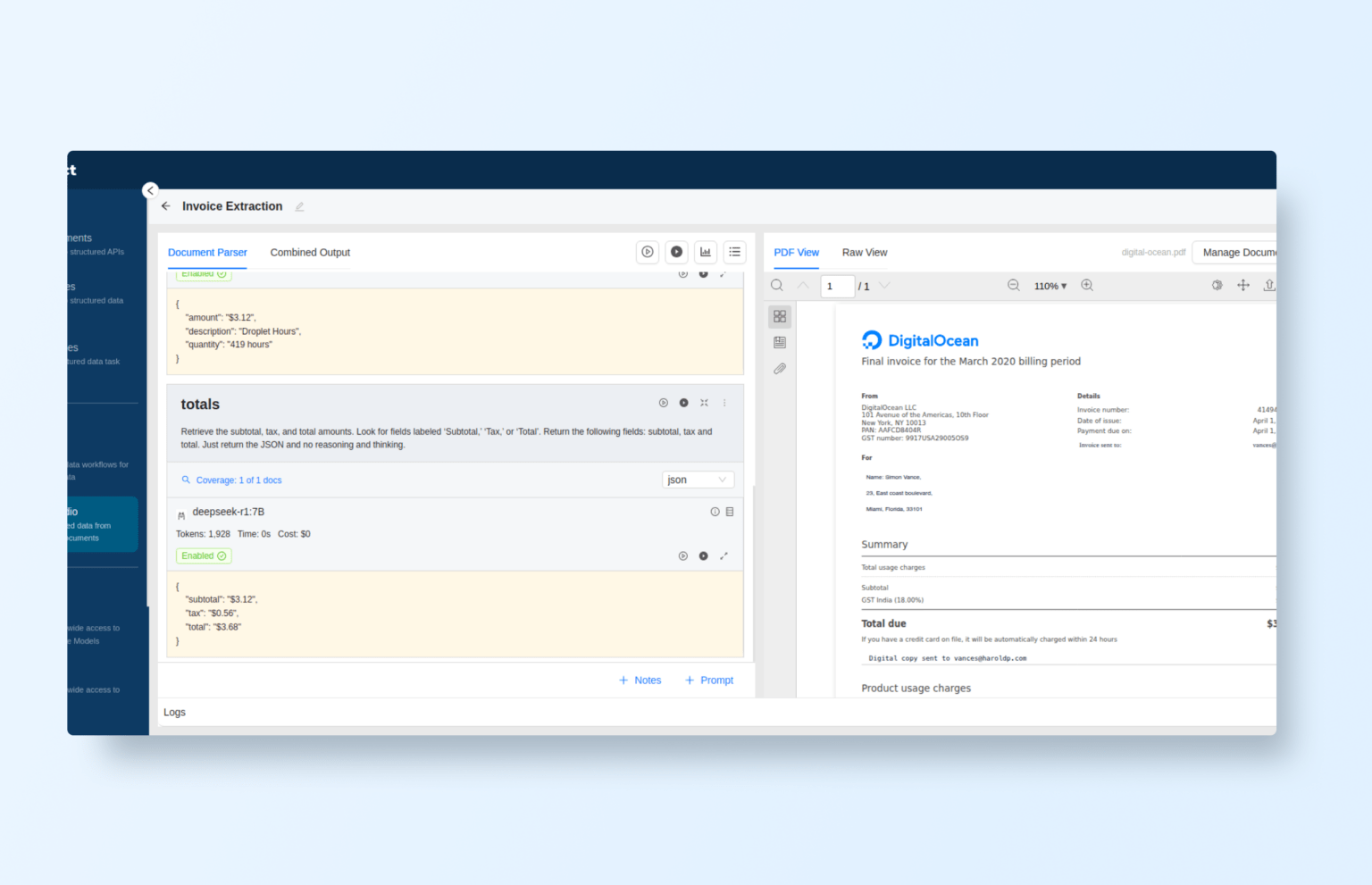Click the page number input field
1372x885 pixels.
tap(837, 286)
